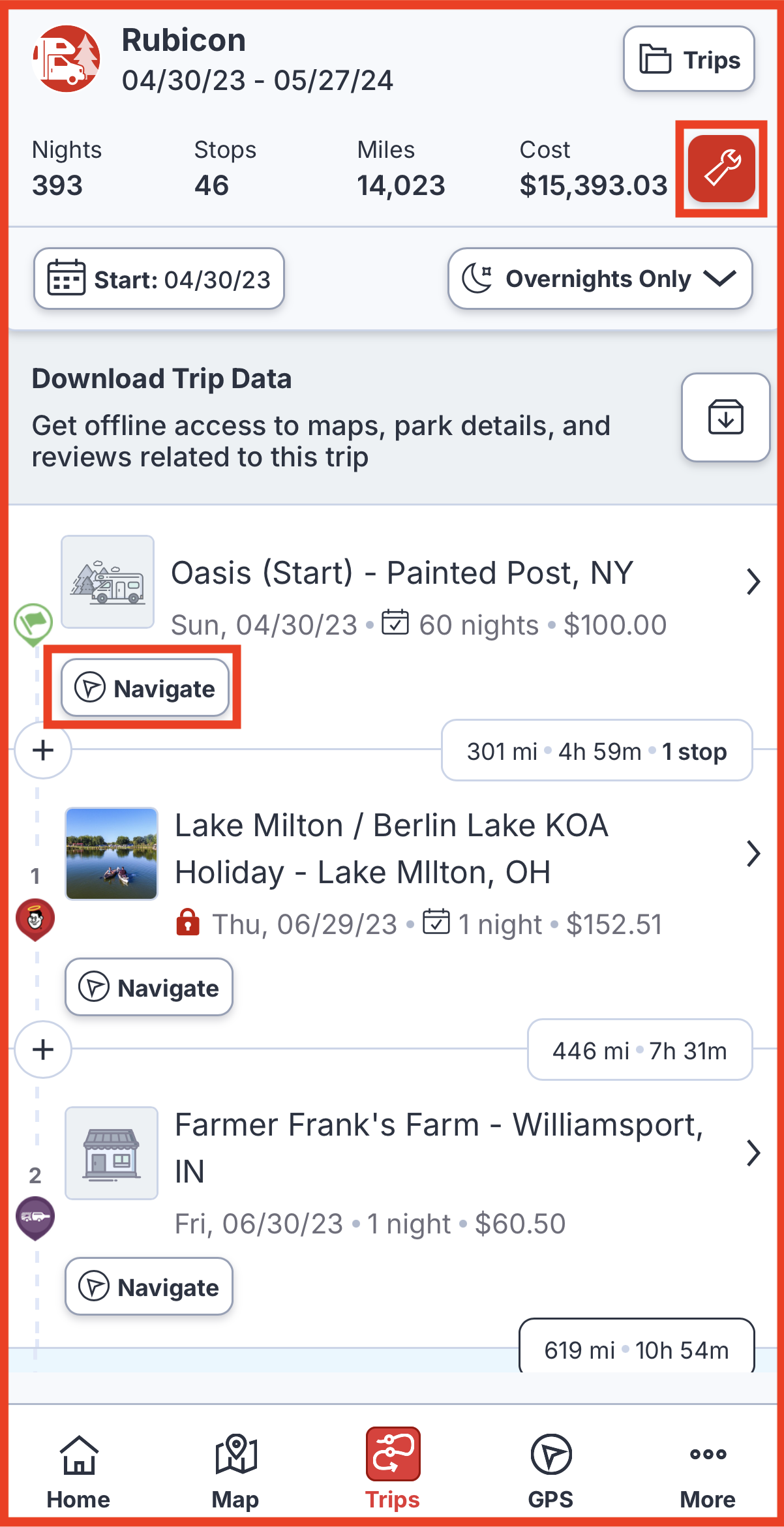Expand Lake Milton KOA stop details chevron
This screenshot has height=1527, width=784.
click(753, 854)
